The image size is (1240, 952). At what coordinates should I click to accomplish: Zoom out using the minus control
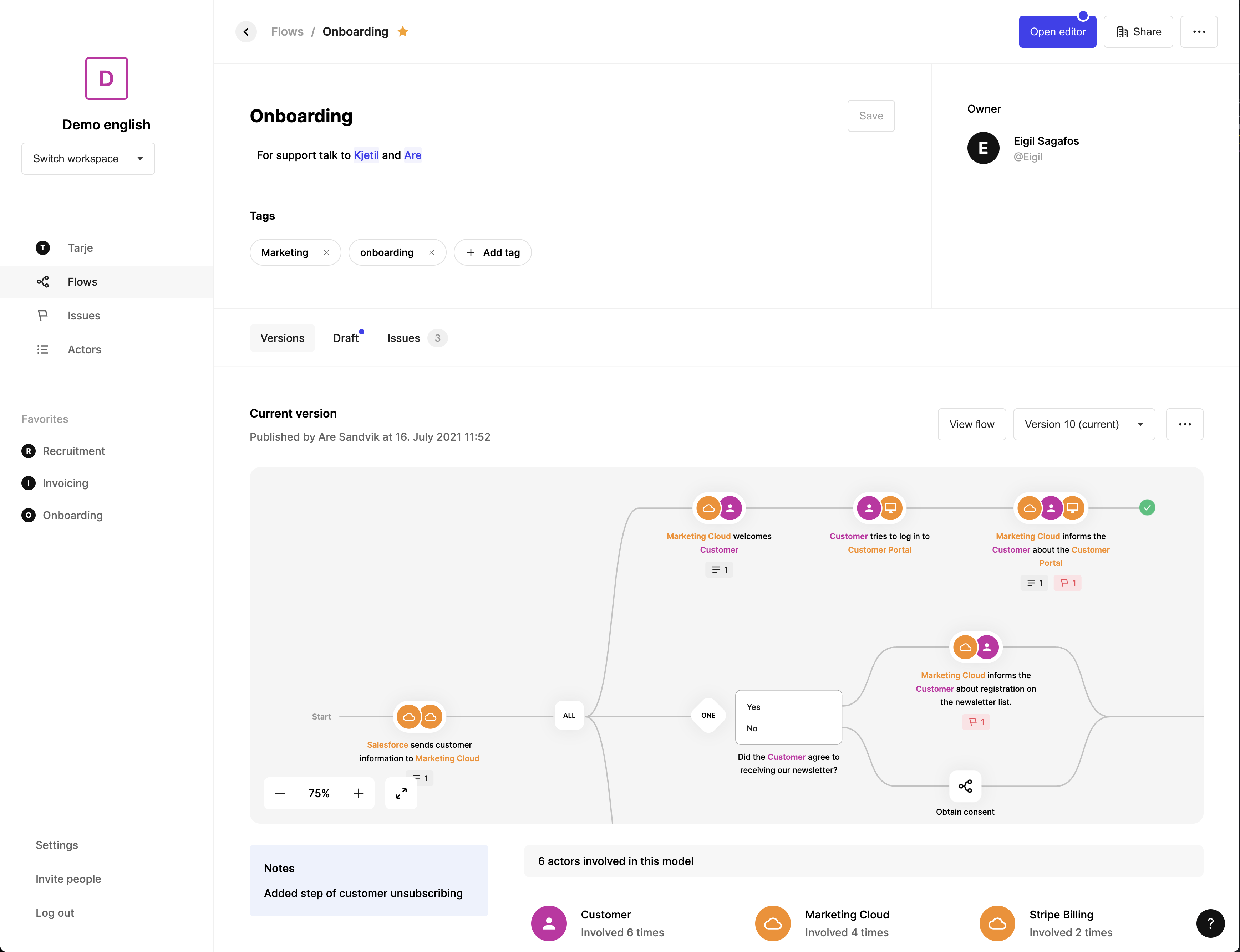click(281, 793)
